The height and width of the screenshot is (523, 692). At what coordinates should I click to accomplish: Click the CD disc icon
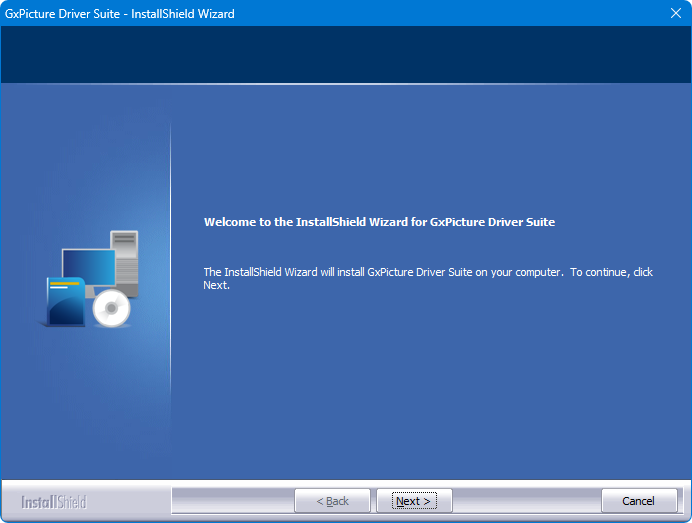click(111, 310)
